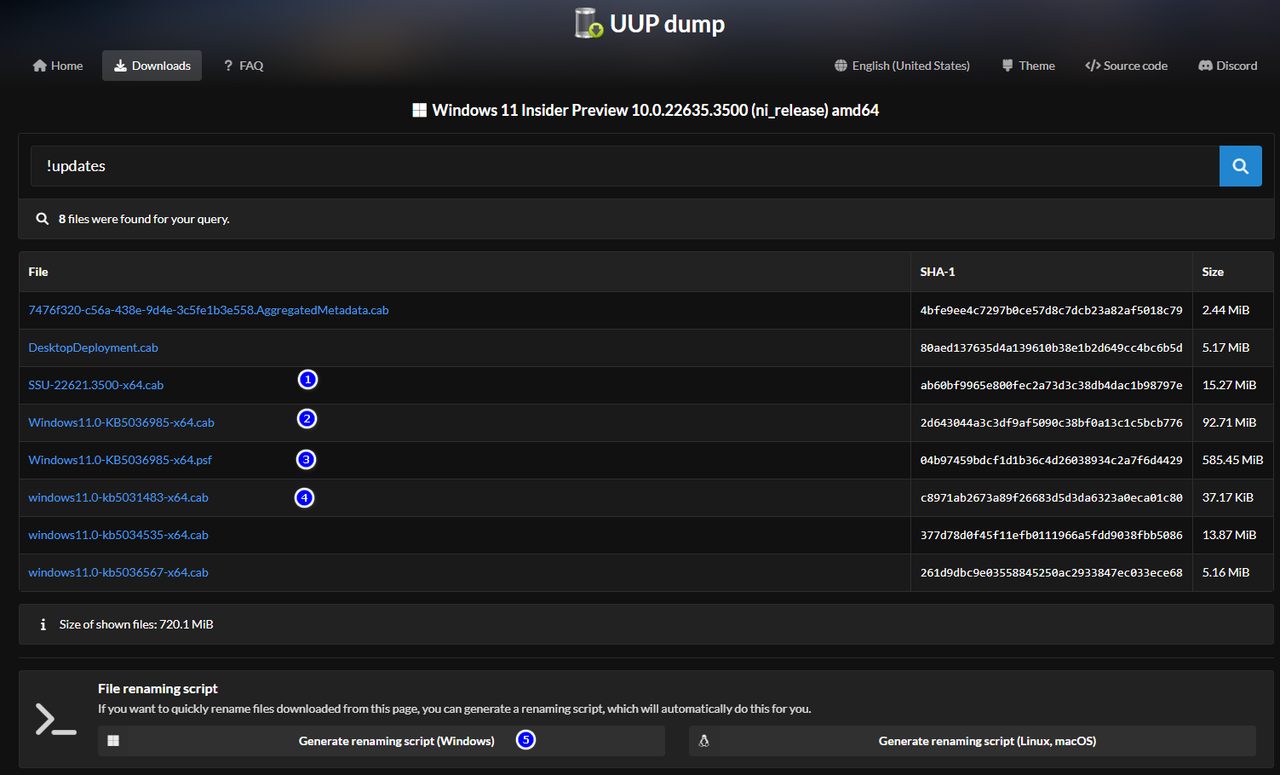
Task: Click SHA-1 hash starting 80aed137635d
Action: click(x=1051, y=348)
